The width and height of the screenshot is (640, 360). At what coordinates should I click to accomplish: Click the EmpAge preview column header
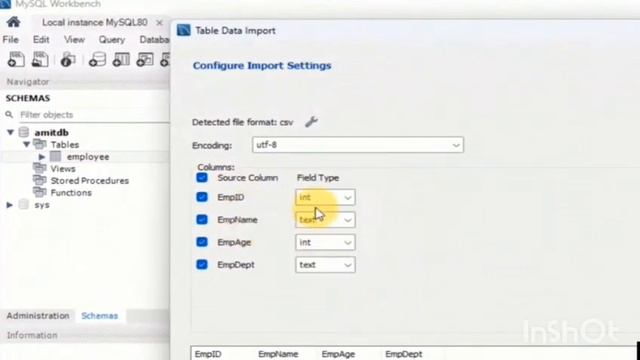(338, 354)
